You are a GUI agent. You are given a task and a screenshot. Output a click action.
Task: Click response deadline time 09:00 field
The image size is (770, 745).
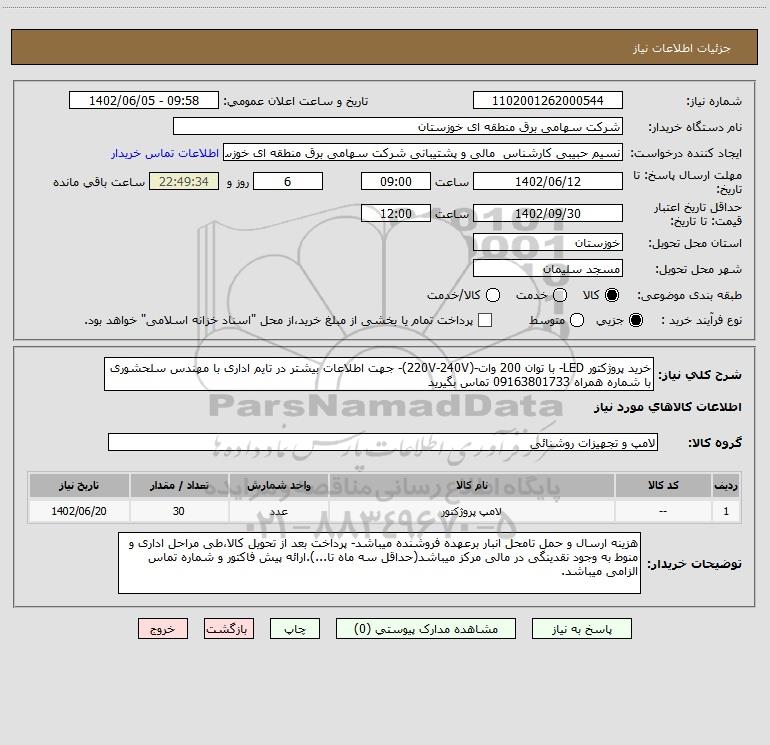point(396,181)
